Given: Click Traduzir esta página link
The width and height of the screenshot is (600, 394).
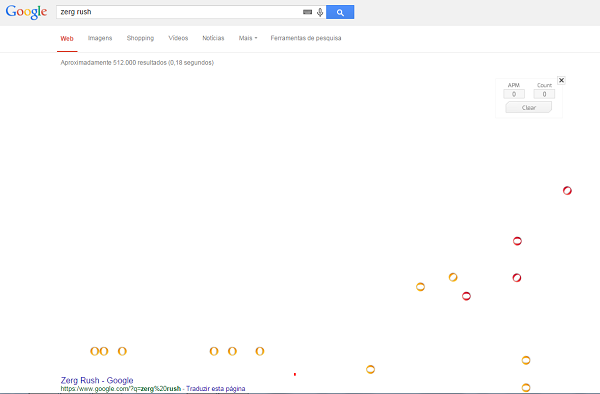Looking at the screenshot, I should click(x=216, y=389).
